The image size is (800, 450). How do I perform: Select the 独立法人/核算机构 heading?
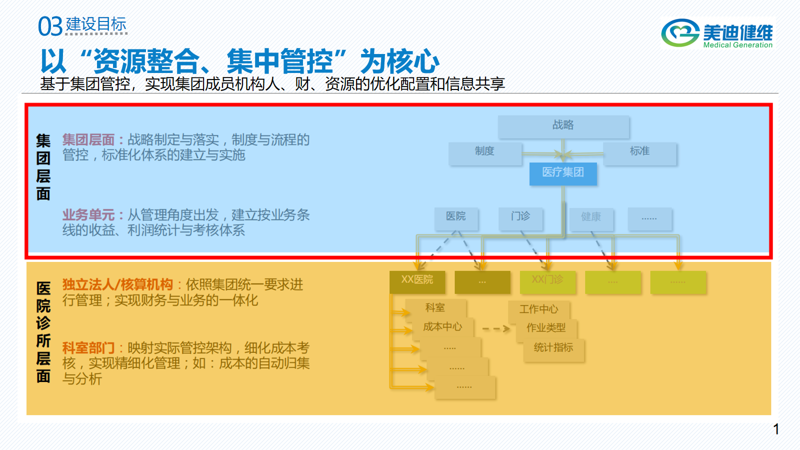point(117,285)
